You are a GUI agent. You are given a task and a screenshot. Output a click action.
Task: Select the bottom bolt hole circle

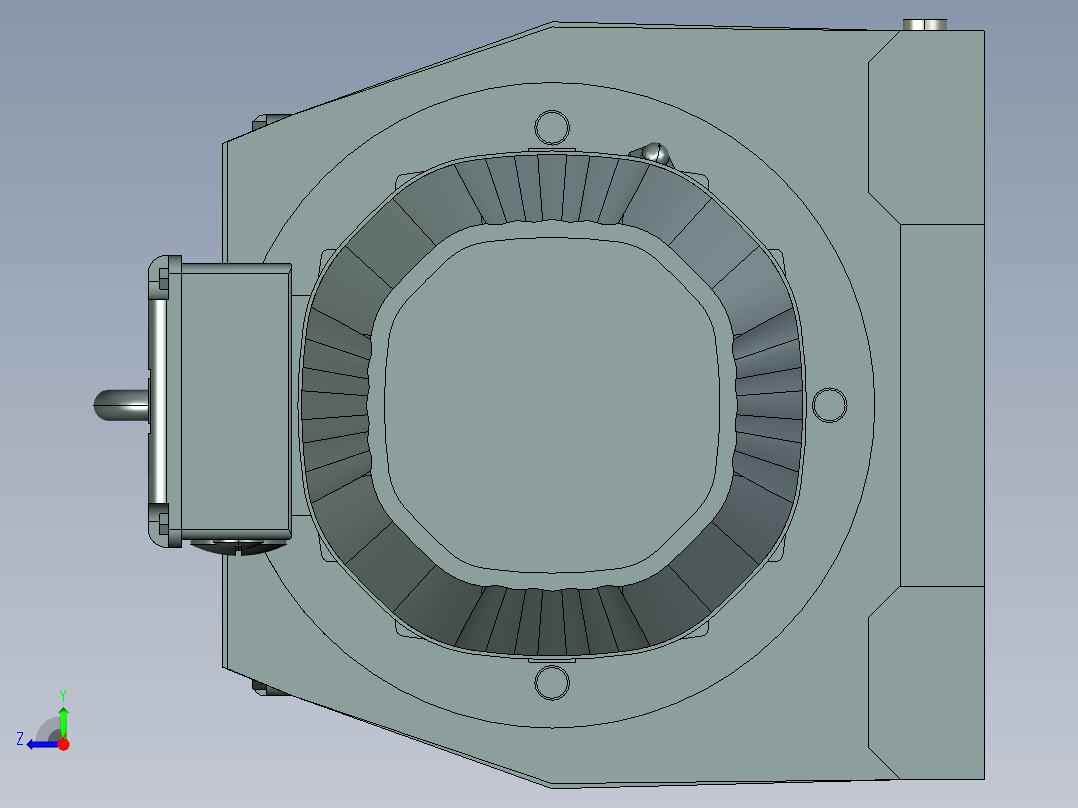click(552, 683)
